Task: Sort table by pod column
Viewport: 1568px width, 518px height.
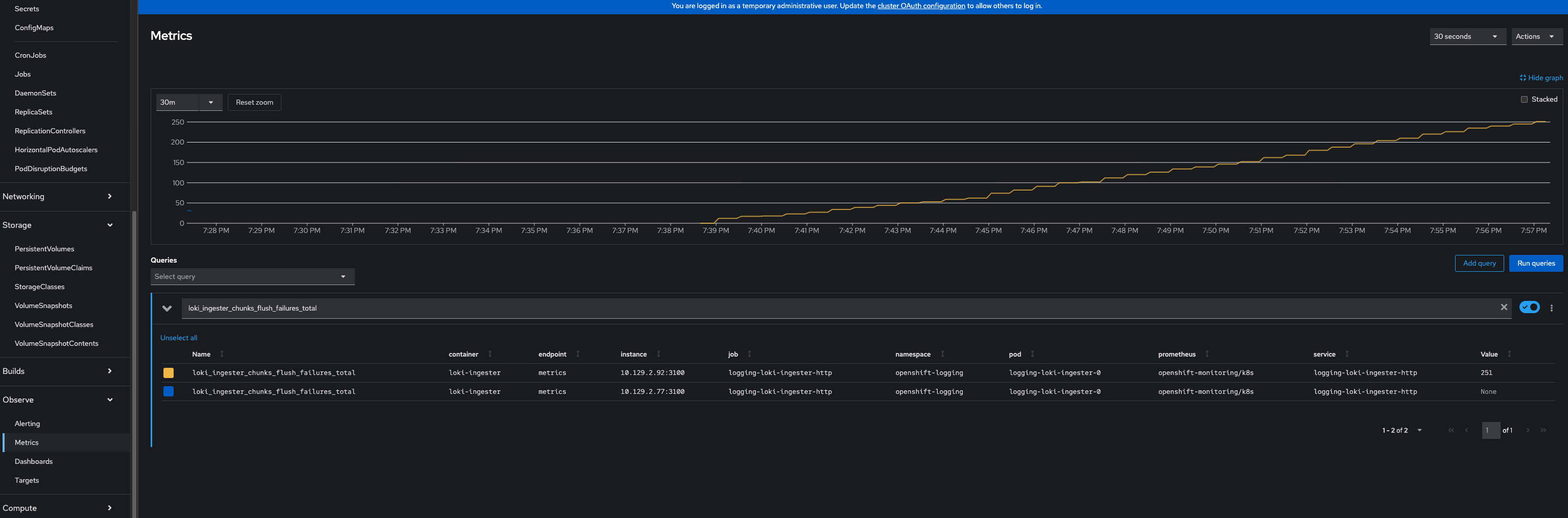Action: click(x=1015, y=354)
